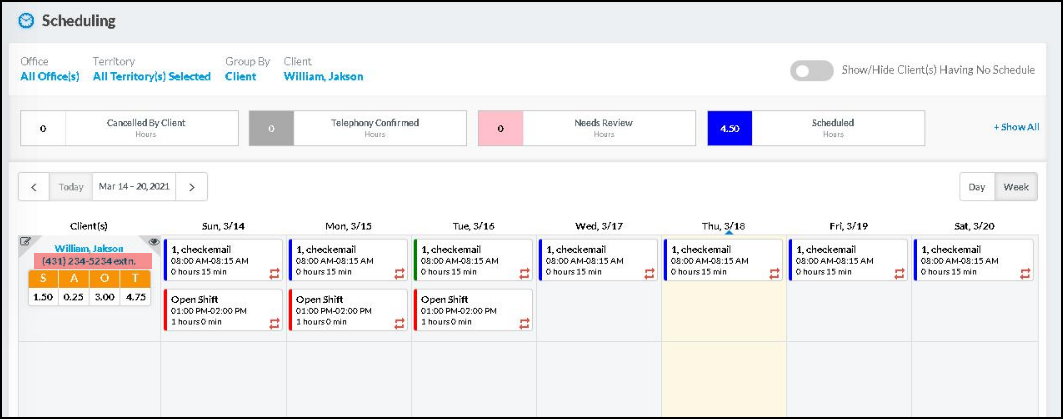Click the blue Scheduled hours swatch
The image size is (1063, 419).
pos(729,128)
